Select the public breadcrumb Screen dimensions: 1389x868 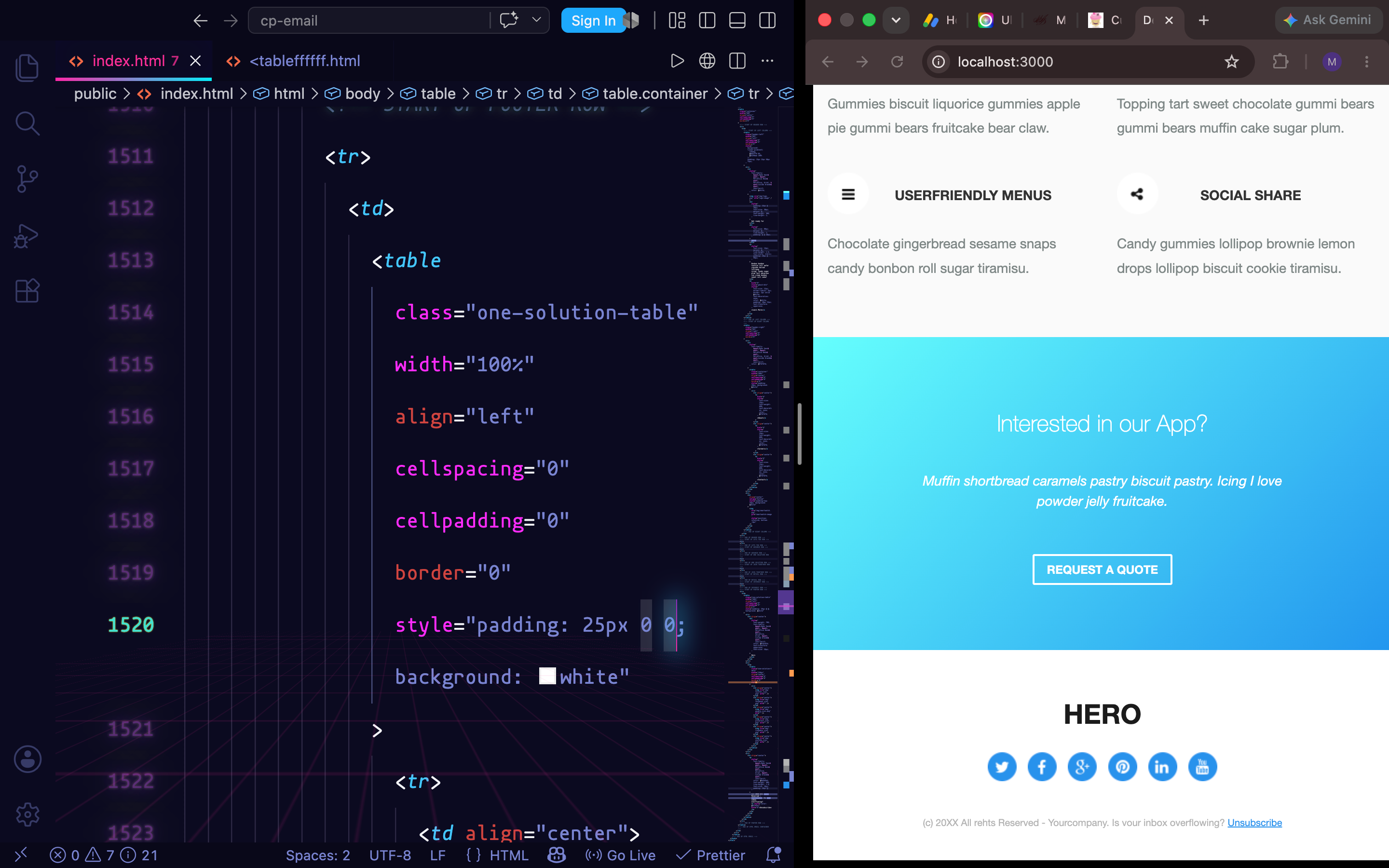coord(95,94)
